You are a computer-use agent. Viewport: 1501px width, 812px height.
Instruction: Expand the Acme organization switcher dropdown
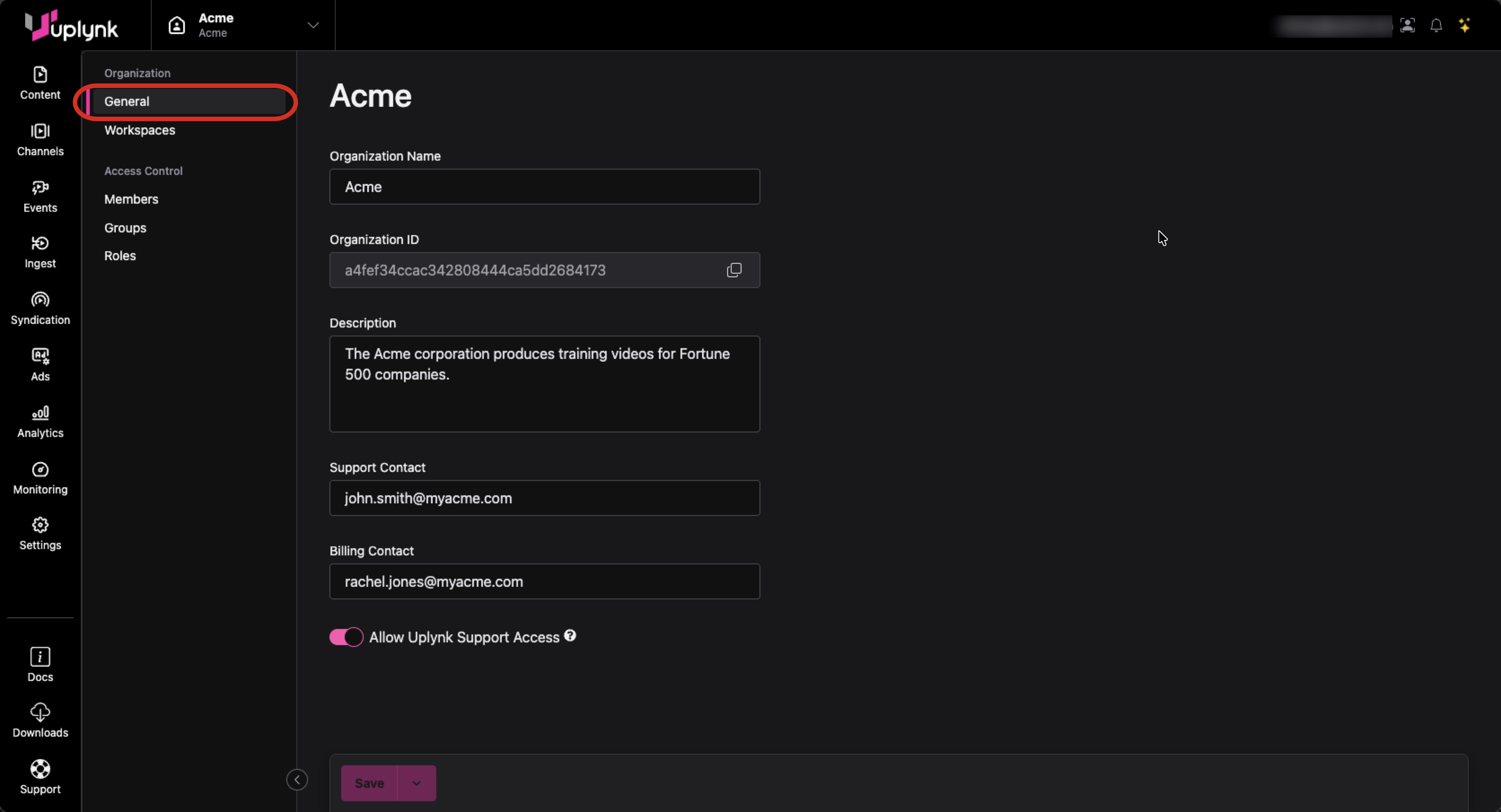point(312,25)
